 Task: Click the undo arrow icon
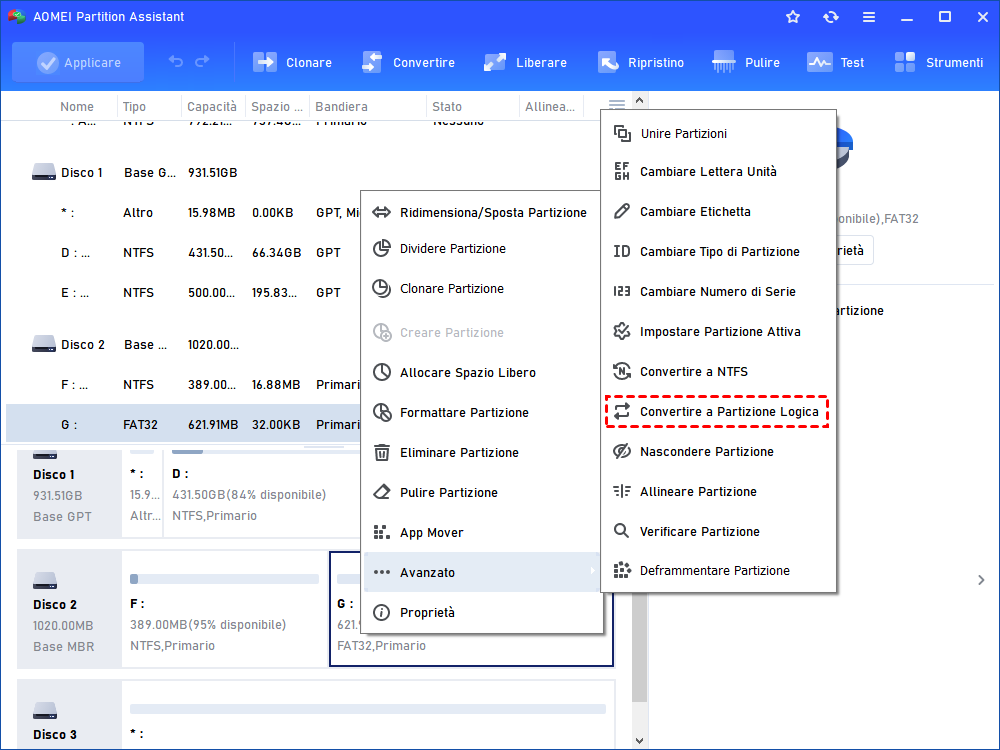176,61
